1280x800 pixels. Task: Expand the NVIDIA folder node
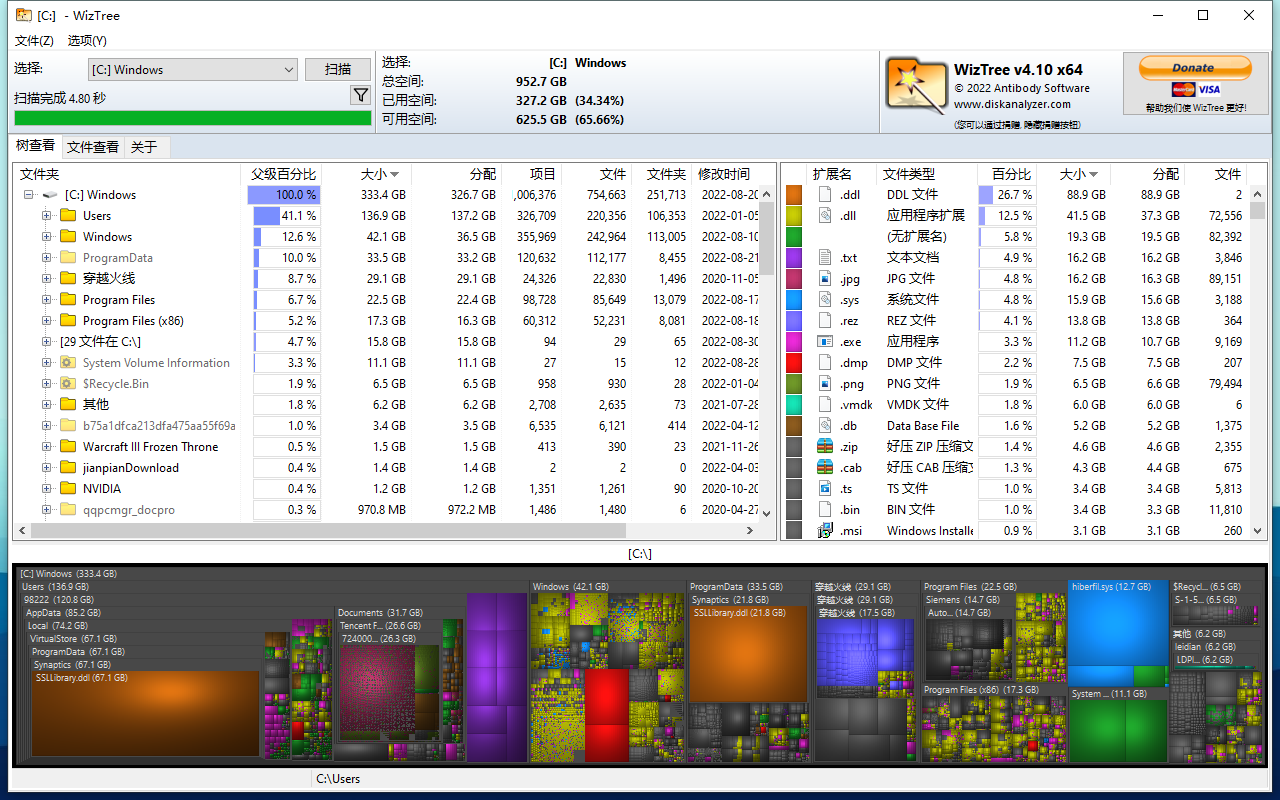46,489
